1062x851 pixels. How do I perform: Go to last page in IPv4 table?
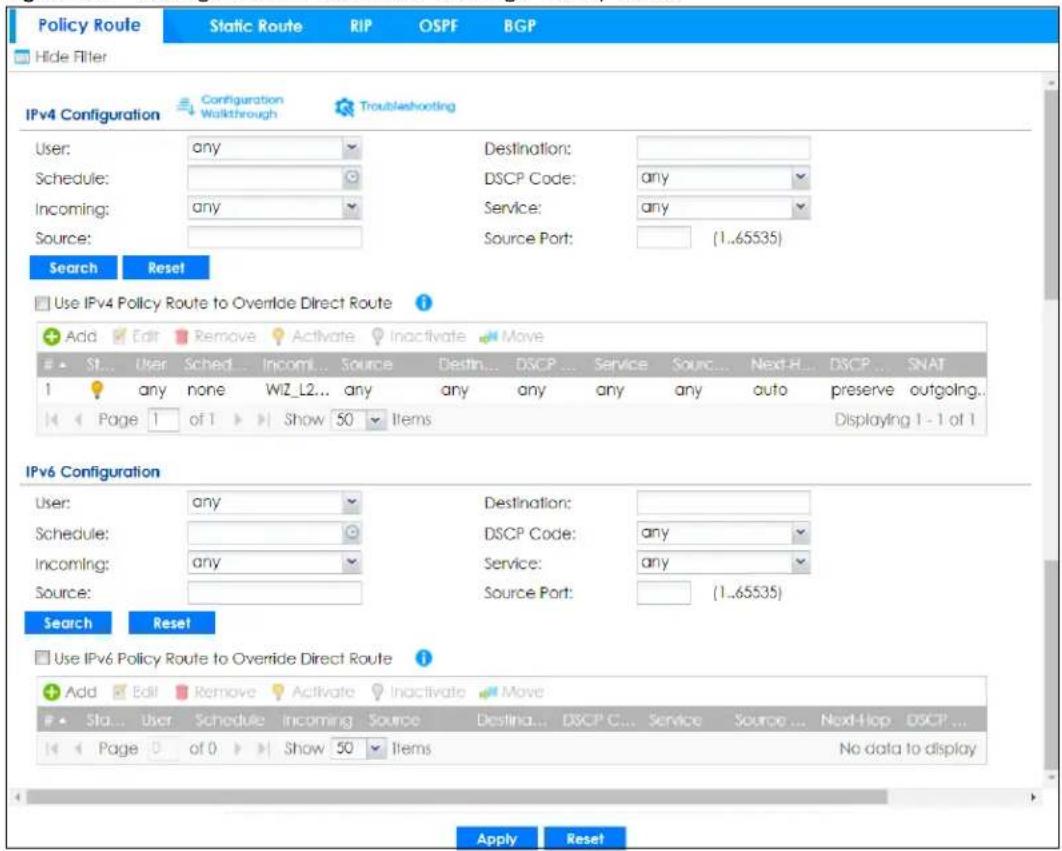coord(263,419)
